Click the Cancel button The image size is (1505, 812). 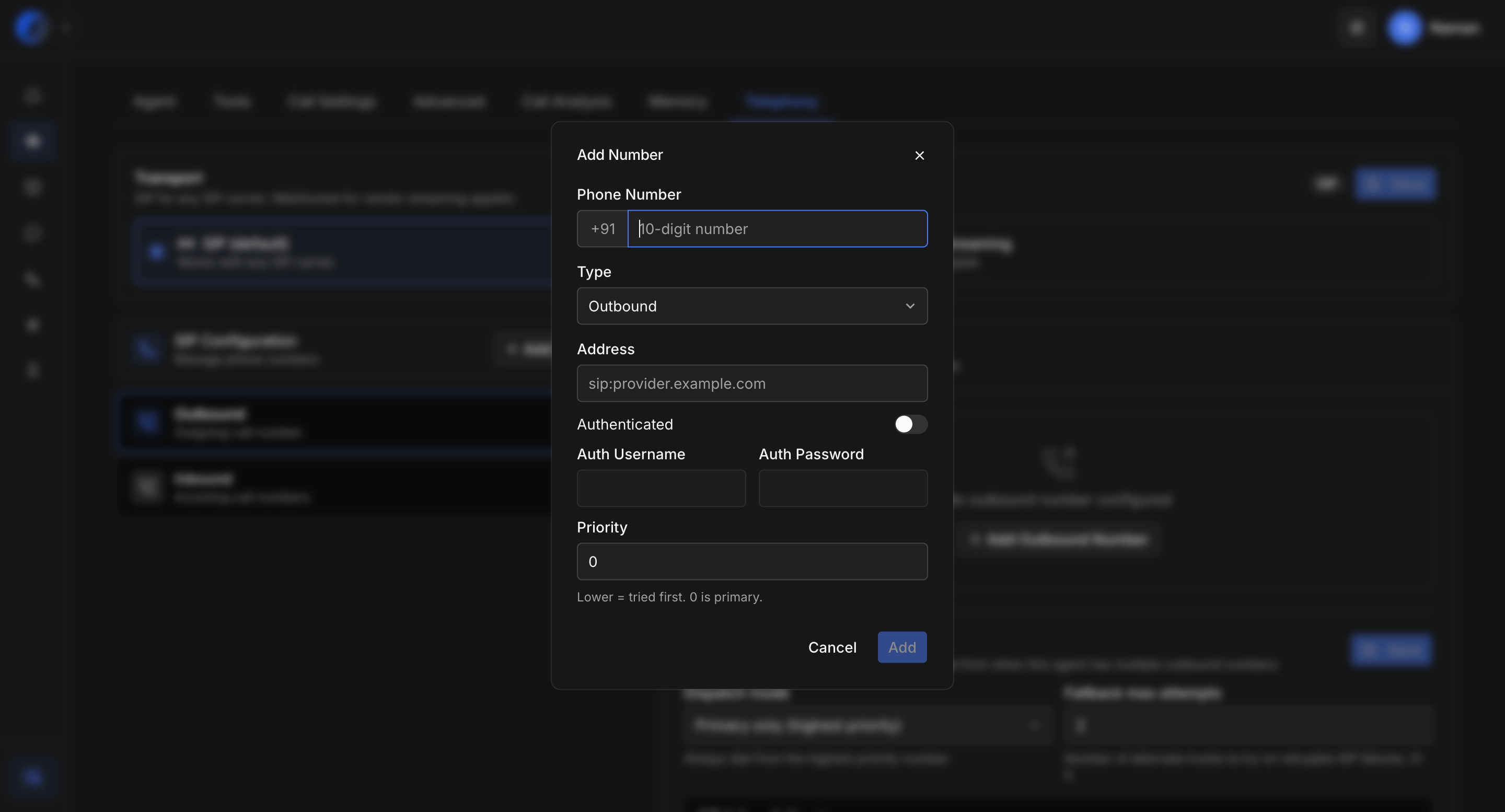click(832, 647)
